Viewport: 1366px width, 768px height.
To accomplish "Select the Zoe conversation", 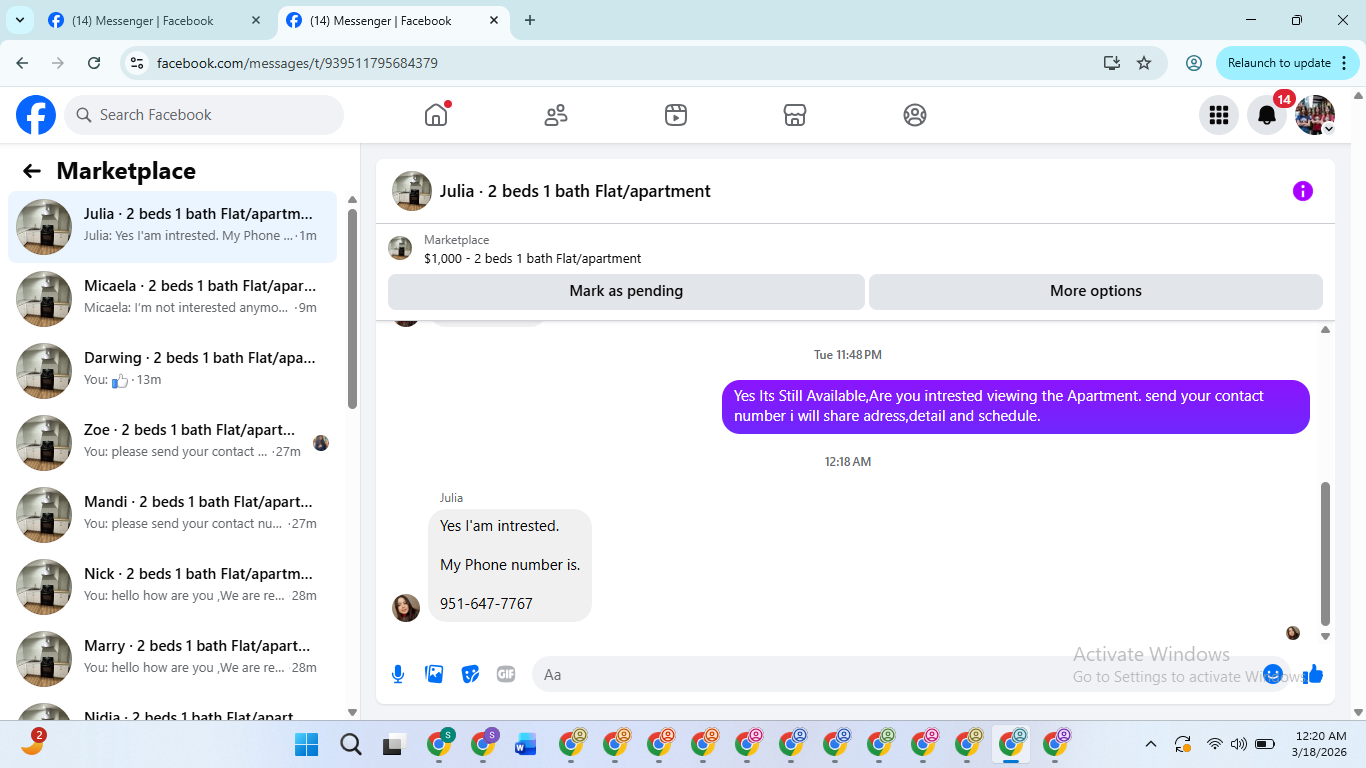I will [172, 443].
